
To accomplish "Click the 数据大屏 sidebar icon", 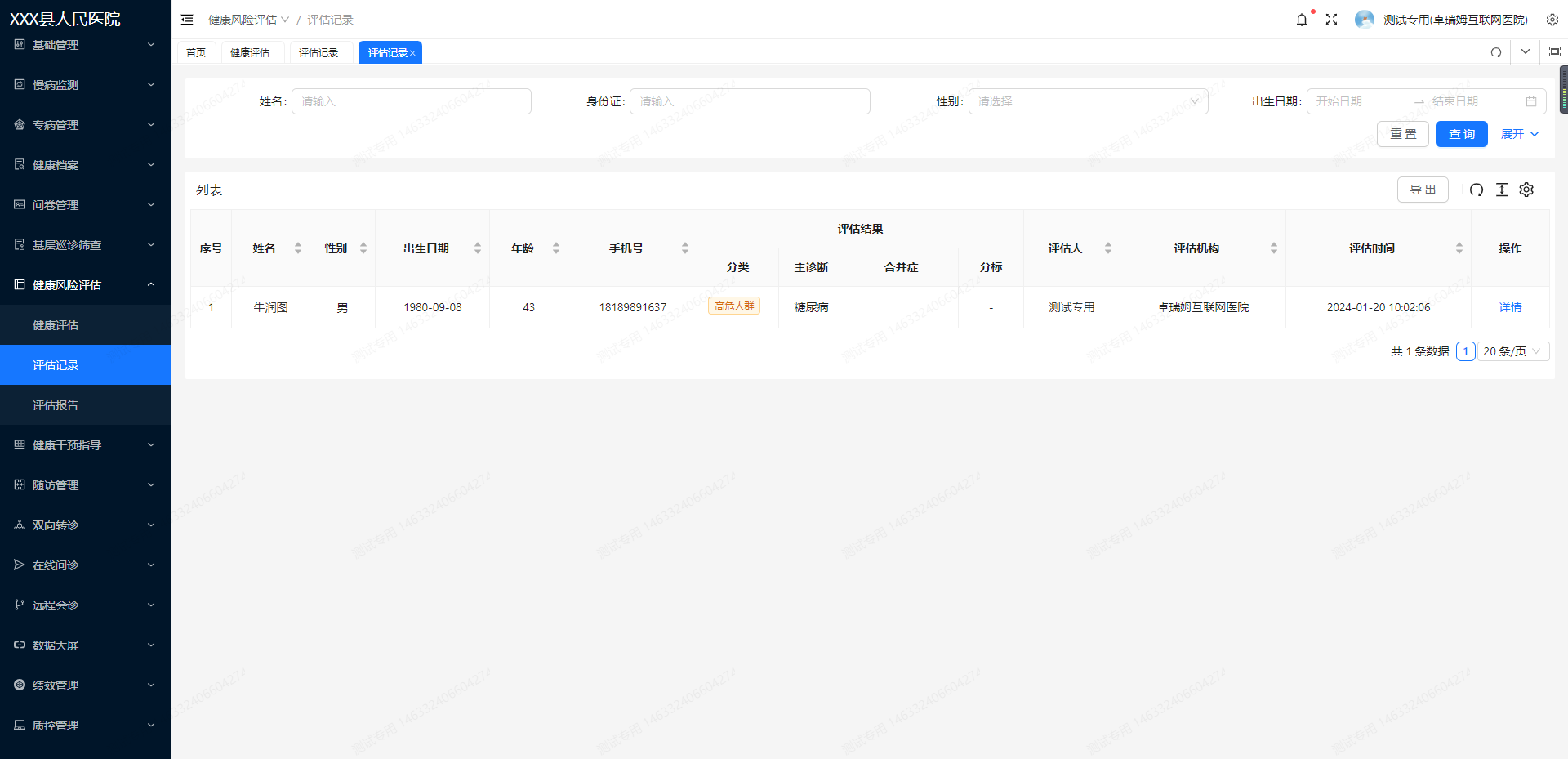I will point(20,645).
